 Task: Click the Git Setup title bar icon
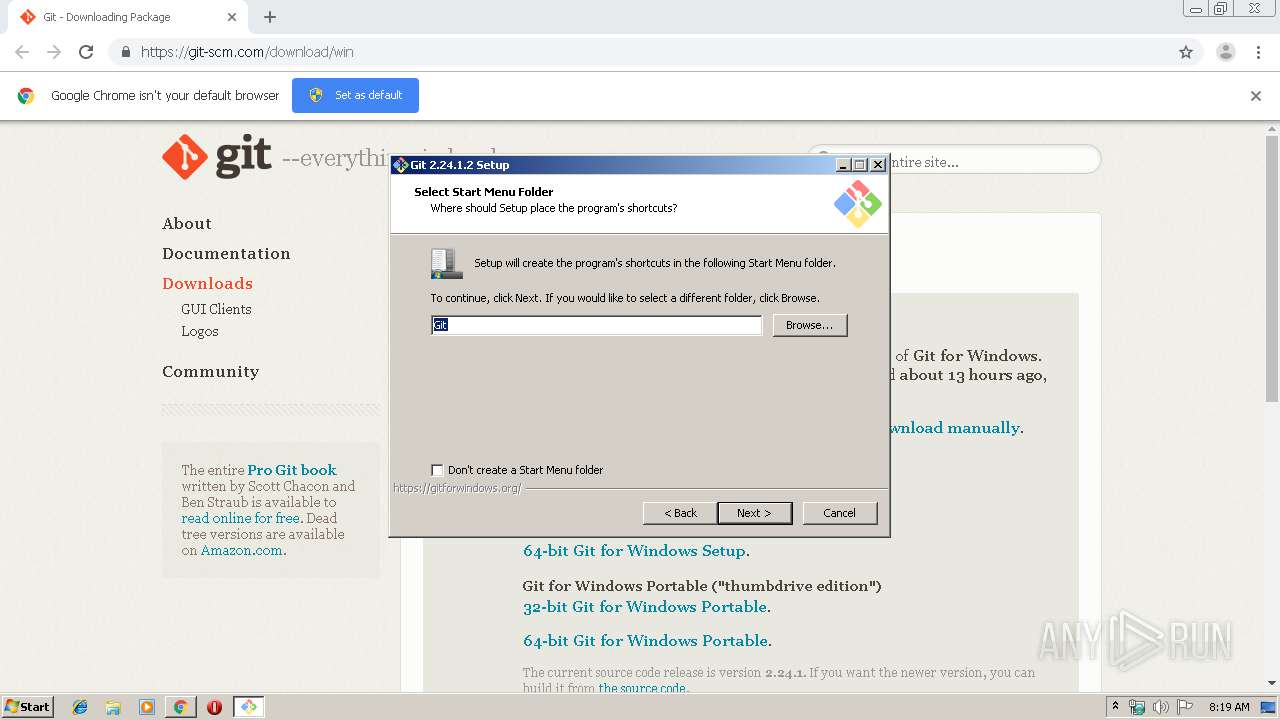401,165
